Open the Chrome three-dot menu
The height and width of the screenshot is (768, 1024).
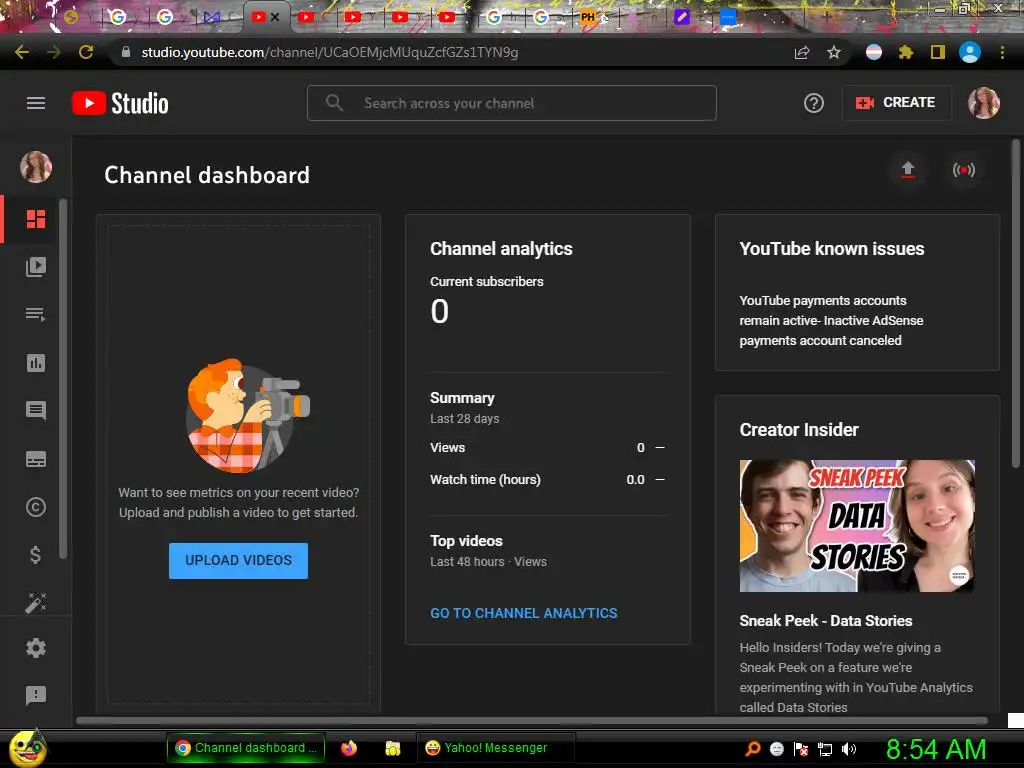click(1002, 52)
